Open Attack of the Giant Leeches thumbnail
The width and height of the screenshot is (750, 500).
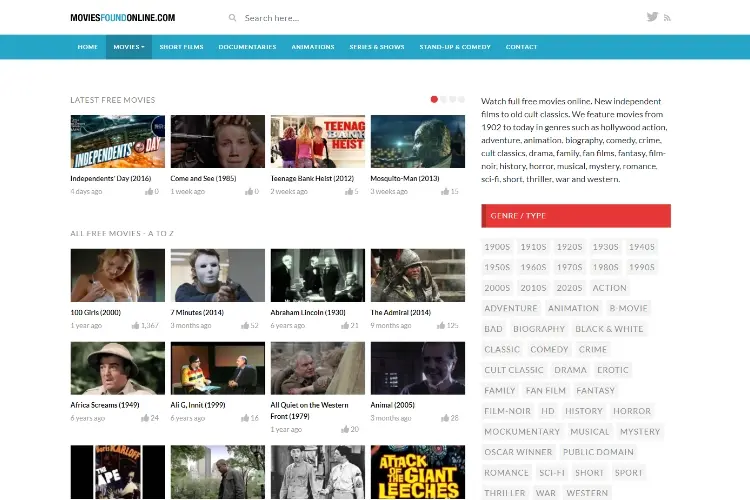(418, 472)
